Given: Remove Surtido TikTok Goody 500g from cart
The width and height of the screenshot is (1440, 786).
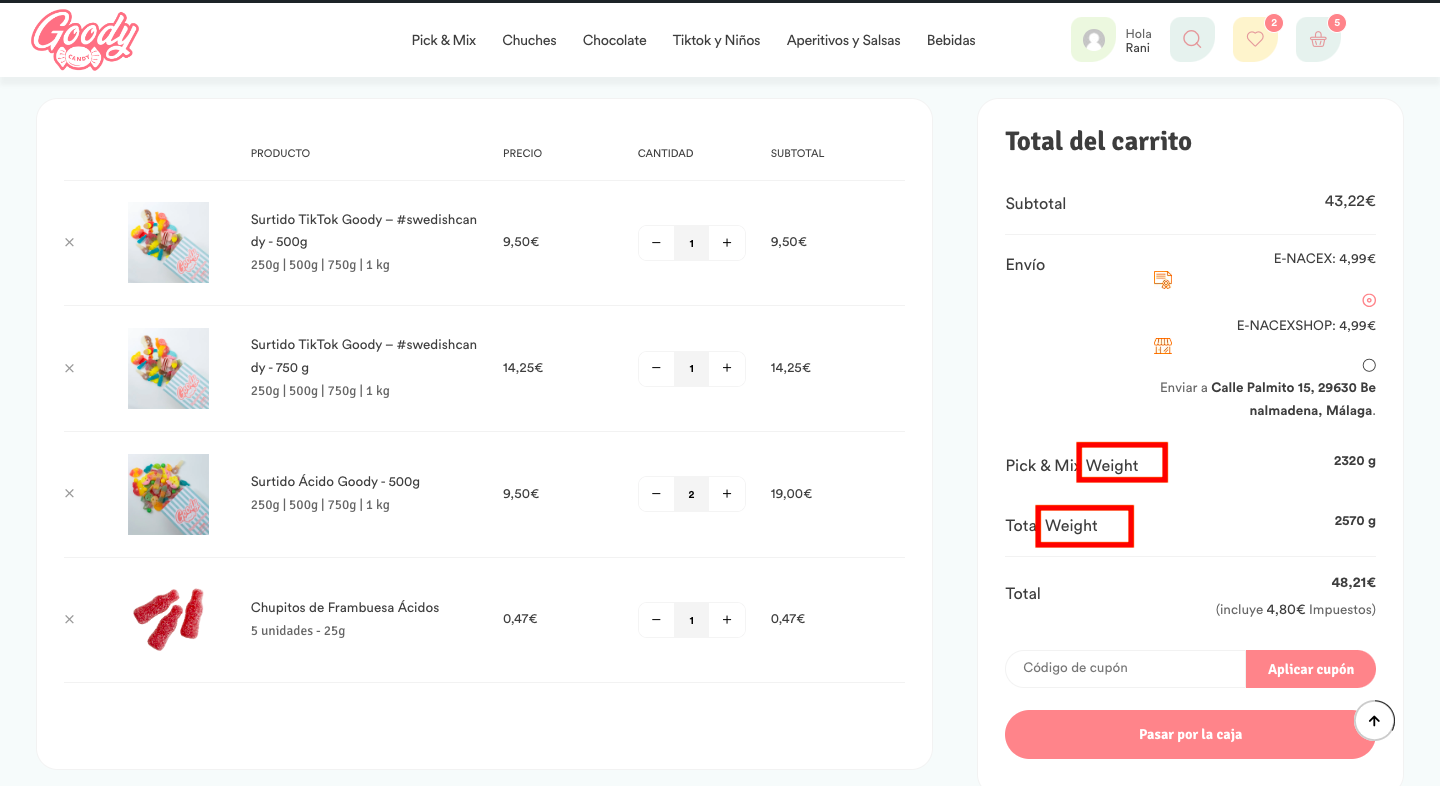Looking at the screenshot, I should tap(69, 242).
